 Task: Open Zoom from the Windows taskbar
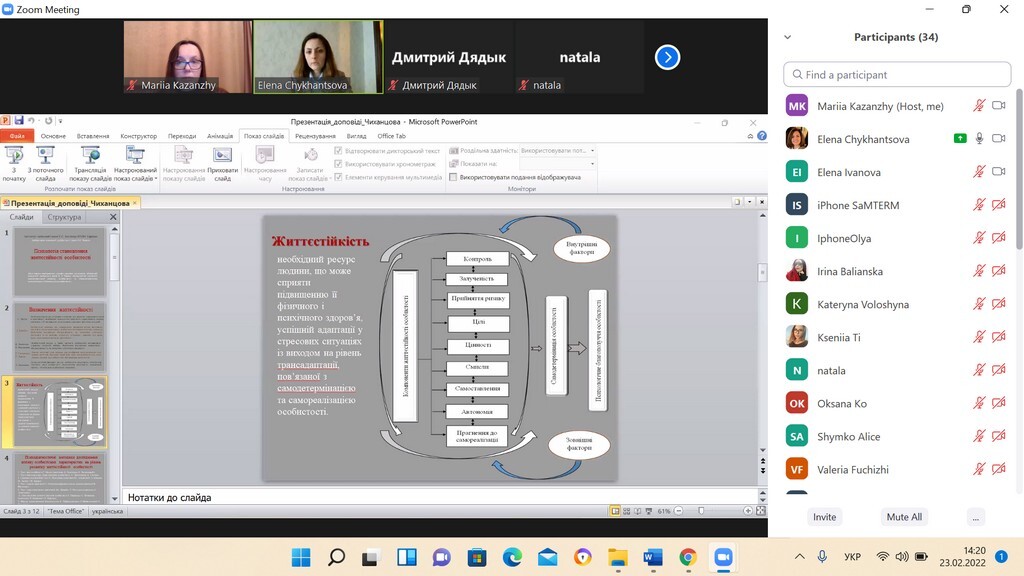(722, 557)
